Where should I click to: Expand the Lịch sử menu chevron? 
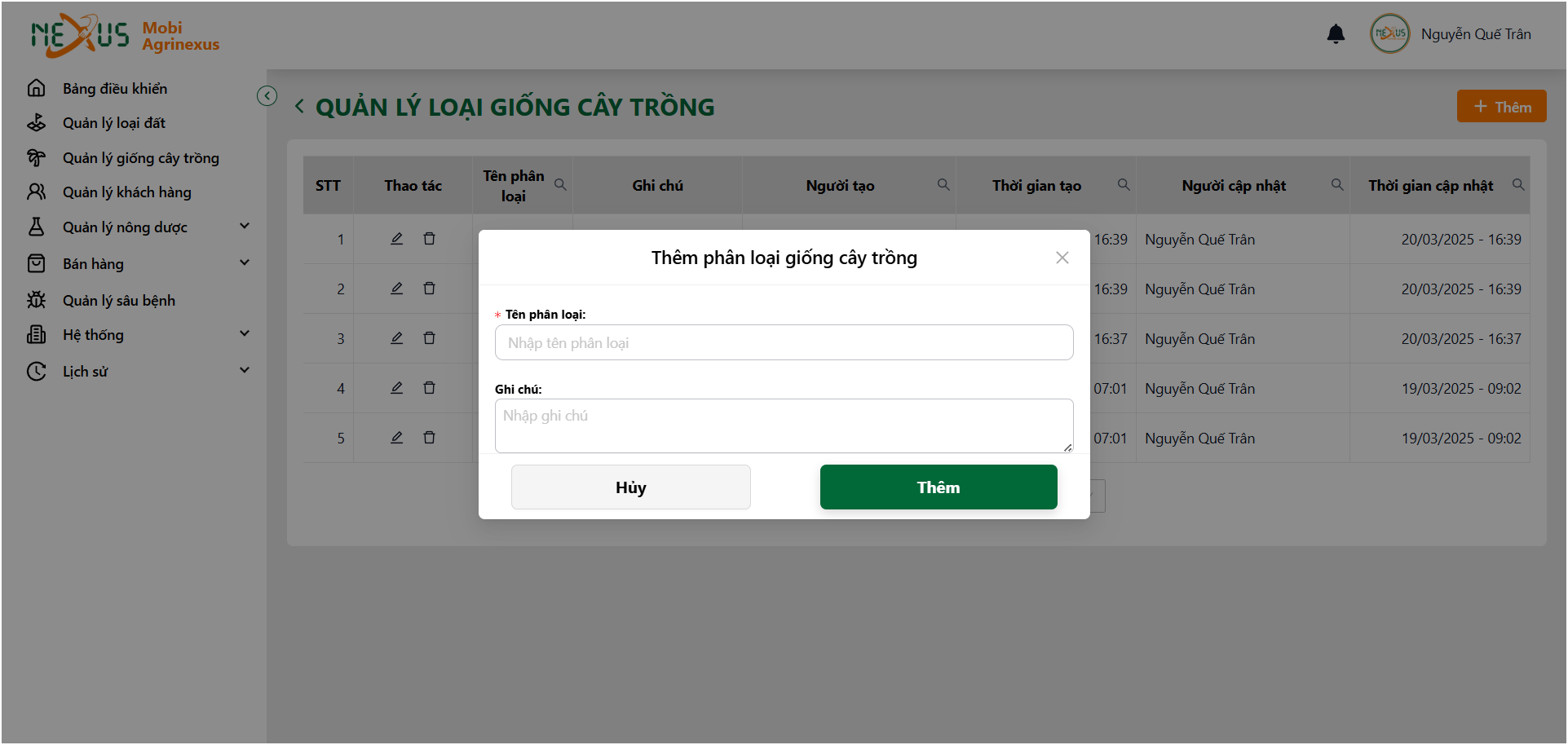tap(245, 371)
